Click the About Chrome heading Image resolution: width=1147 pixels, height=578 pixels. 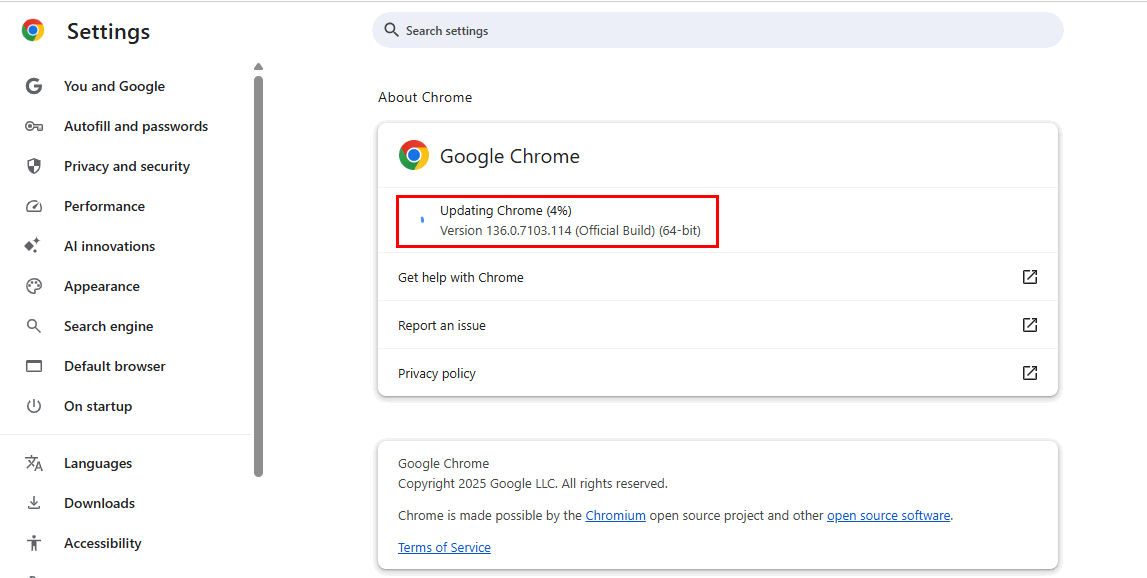click(425, 97)
